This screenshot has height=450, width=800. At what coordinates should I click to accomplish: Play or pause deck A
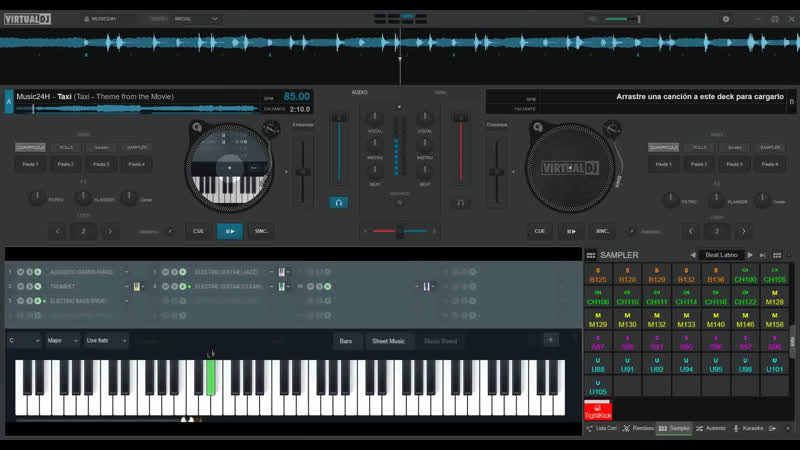pos(230,231)
